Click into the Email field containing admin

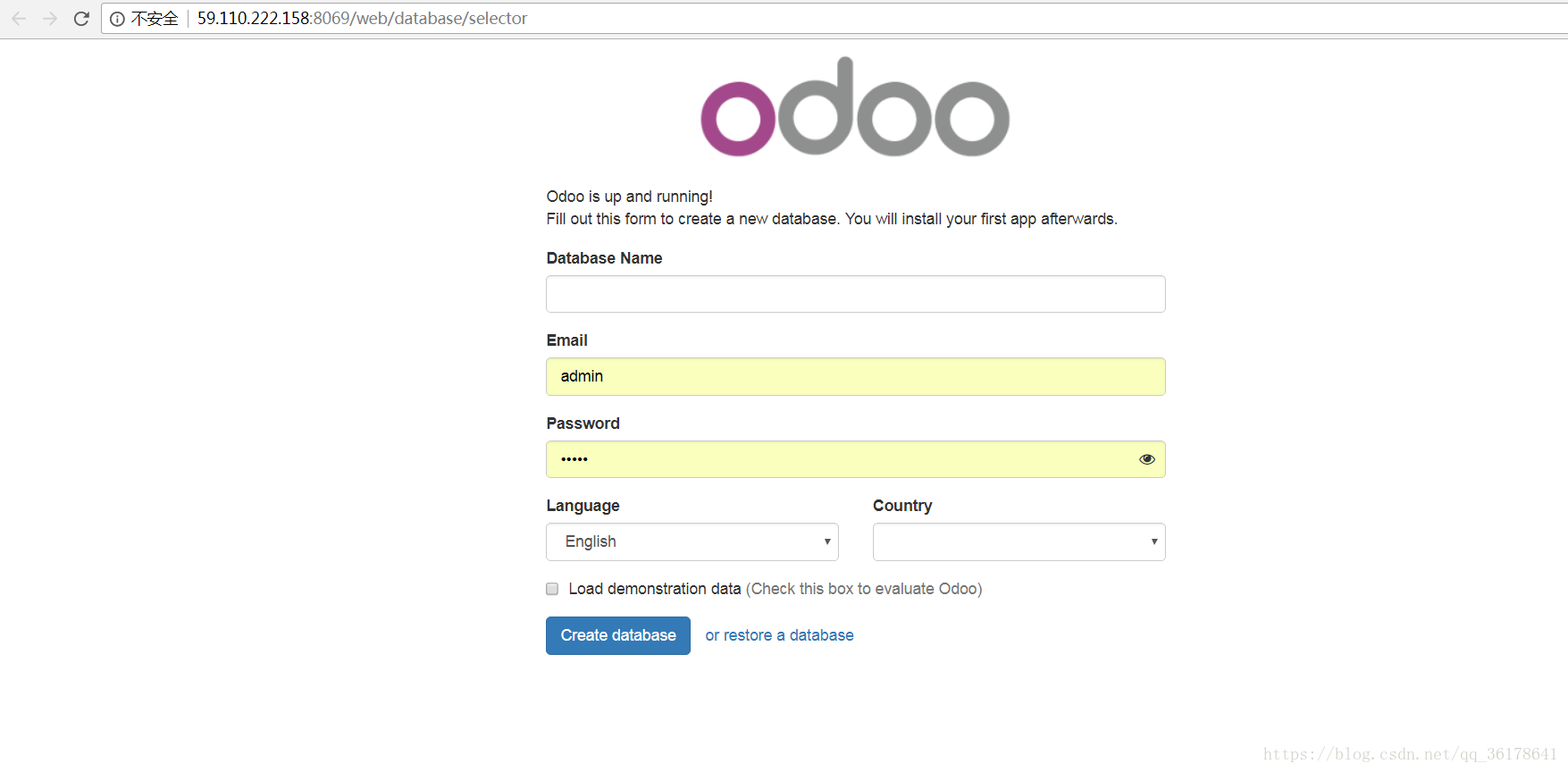pyautogui.click(x=856, y=376)
